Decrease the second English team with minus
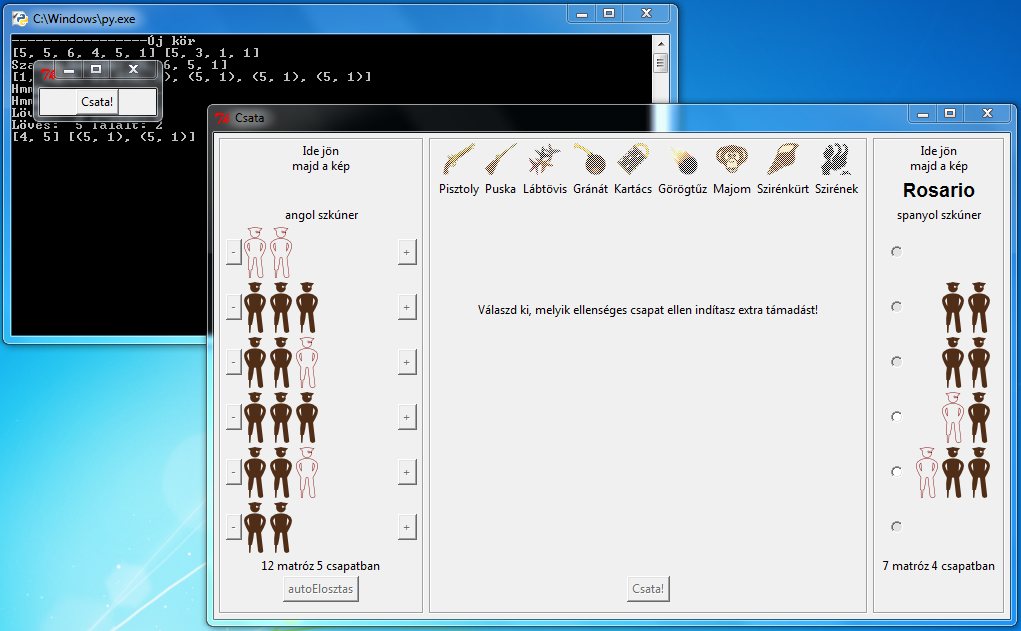 pos(233,307)
